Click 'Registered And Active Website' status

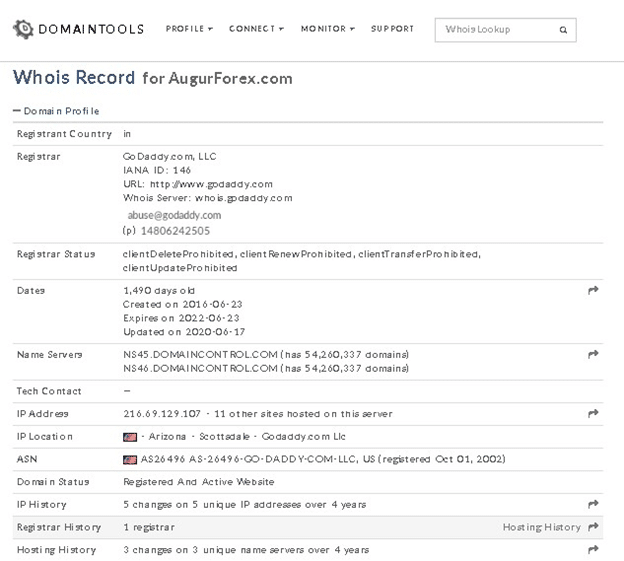pyautogui.click(x=199, y=482)
